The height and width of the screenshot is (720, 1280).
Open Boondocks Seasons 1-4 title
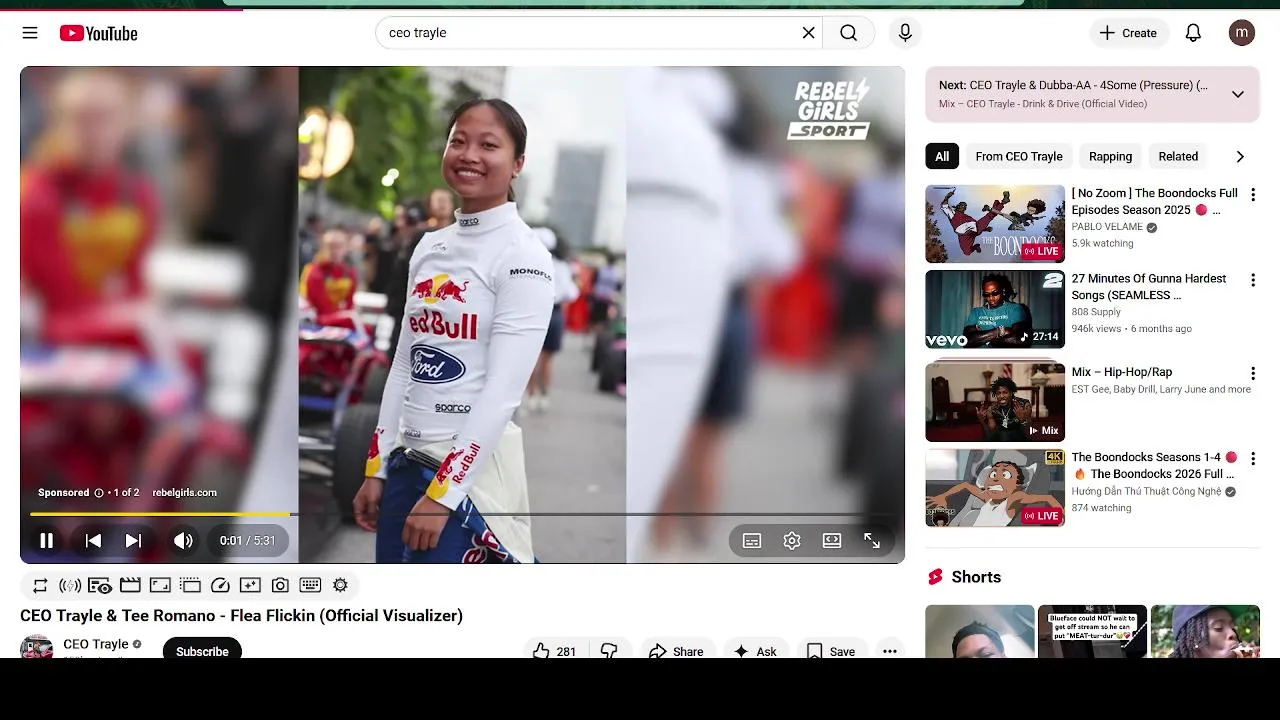coord(1154,465)
